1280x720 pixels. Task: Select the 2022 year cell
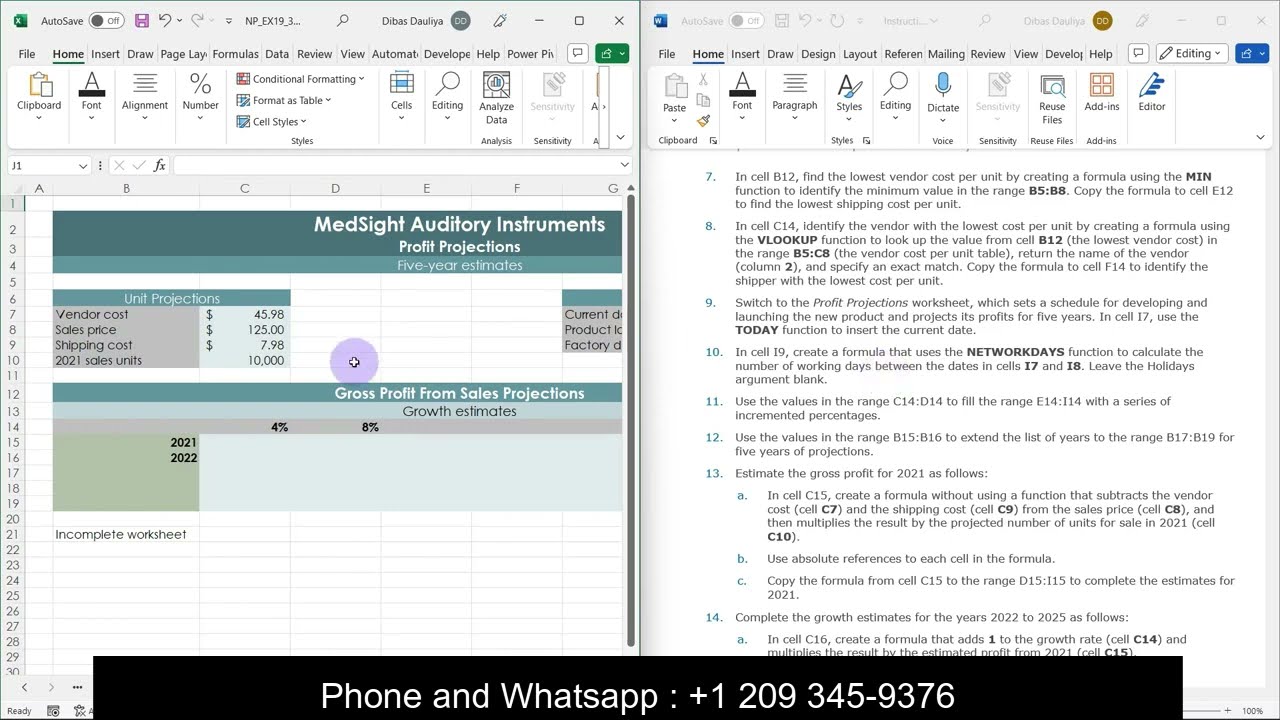click(x=126, y=458)
